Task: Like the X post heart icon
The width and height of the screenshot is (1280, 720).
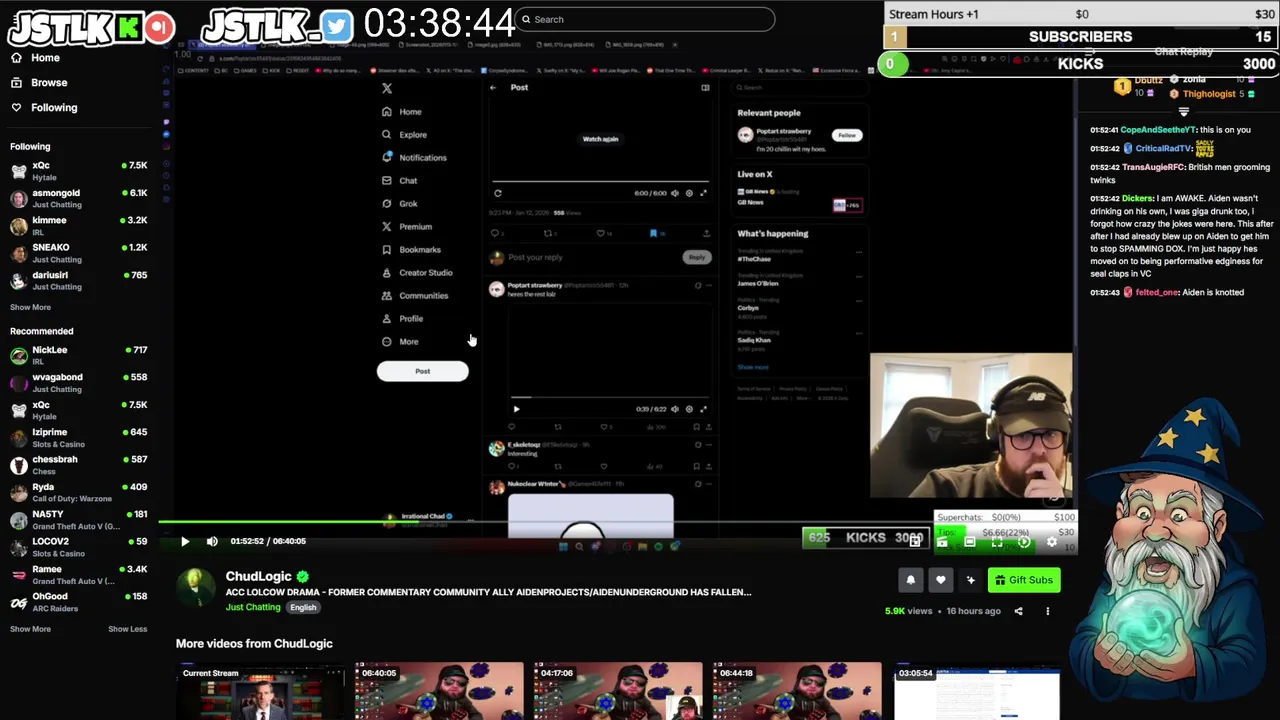Action: [x=600, y=233]
